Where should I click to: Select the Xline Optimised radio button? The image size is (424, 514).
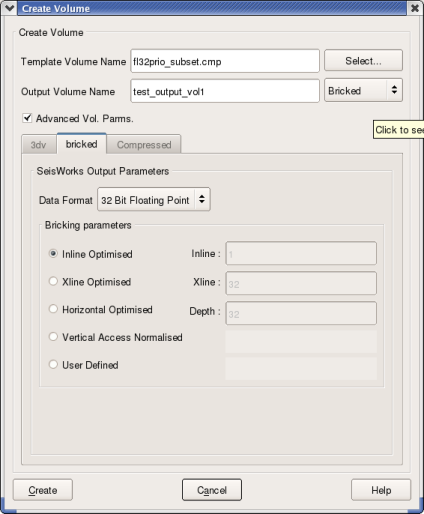[53, 281]
